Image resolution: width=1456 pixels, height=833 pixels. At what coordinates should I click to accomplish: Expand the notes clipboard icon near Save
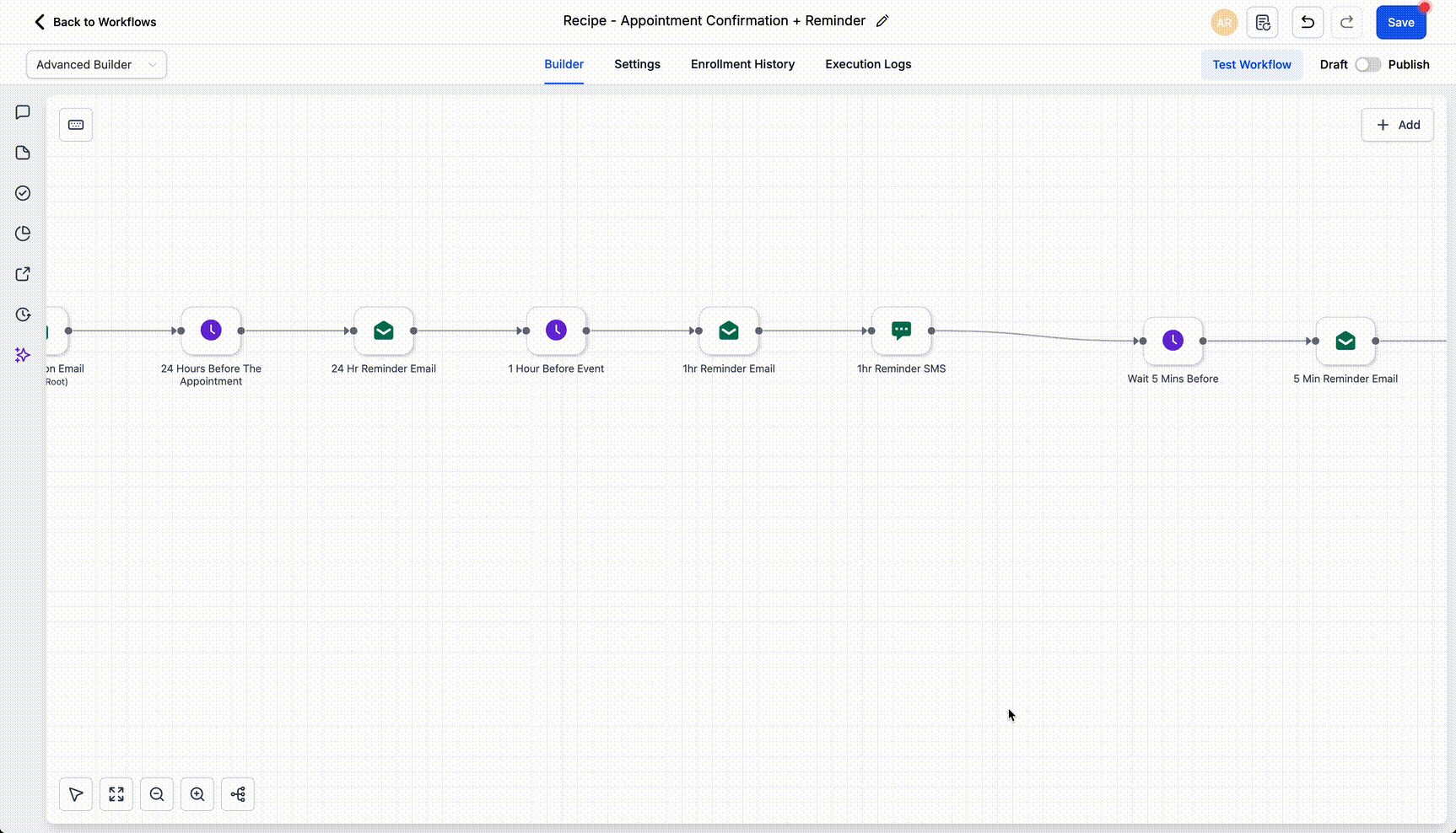click(x=1262, y=22)
